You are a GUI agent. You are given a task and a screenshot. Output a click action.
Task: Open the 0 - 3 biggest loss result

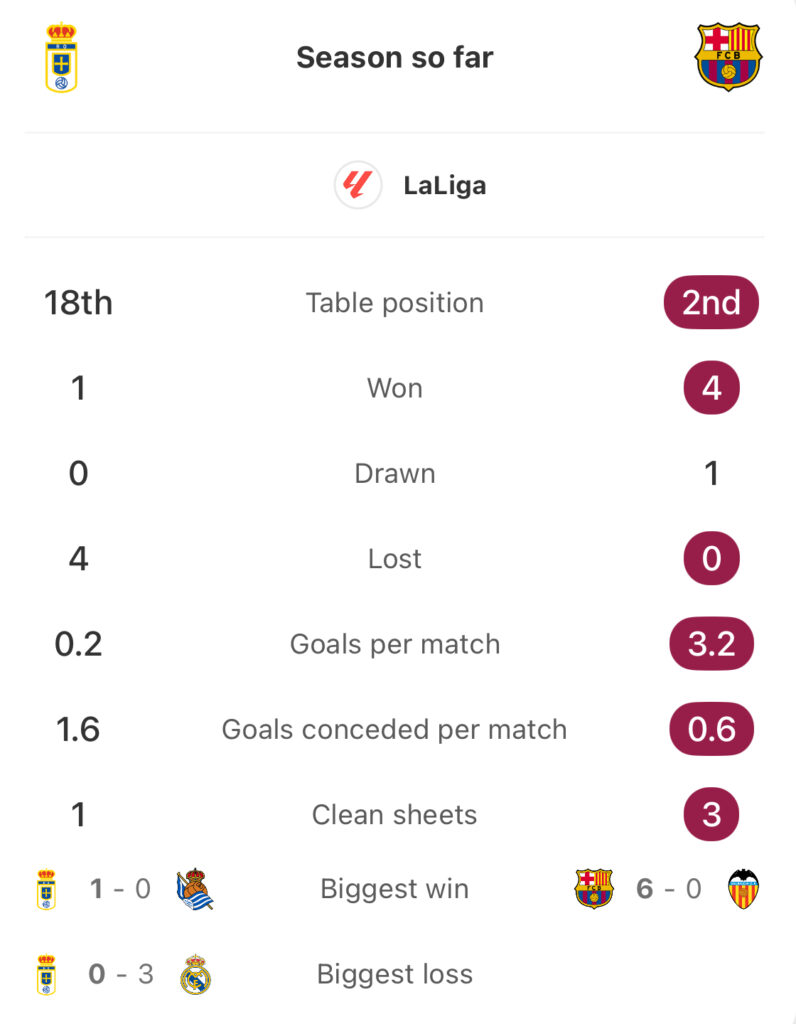pos(121,974)
